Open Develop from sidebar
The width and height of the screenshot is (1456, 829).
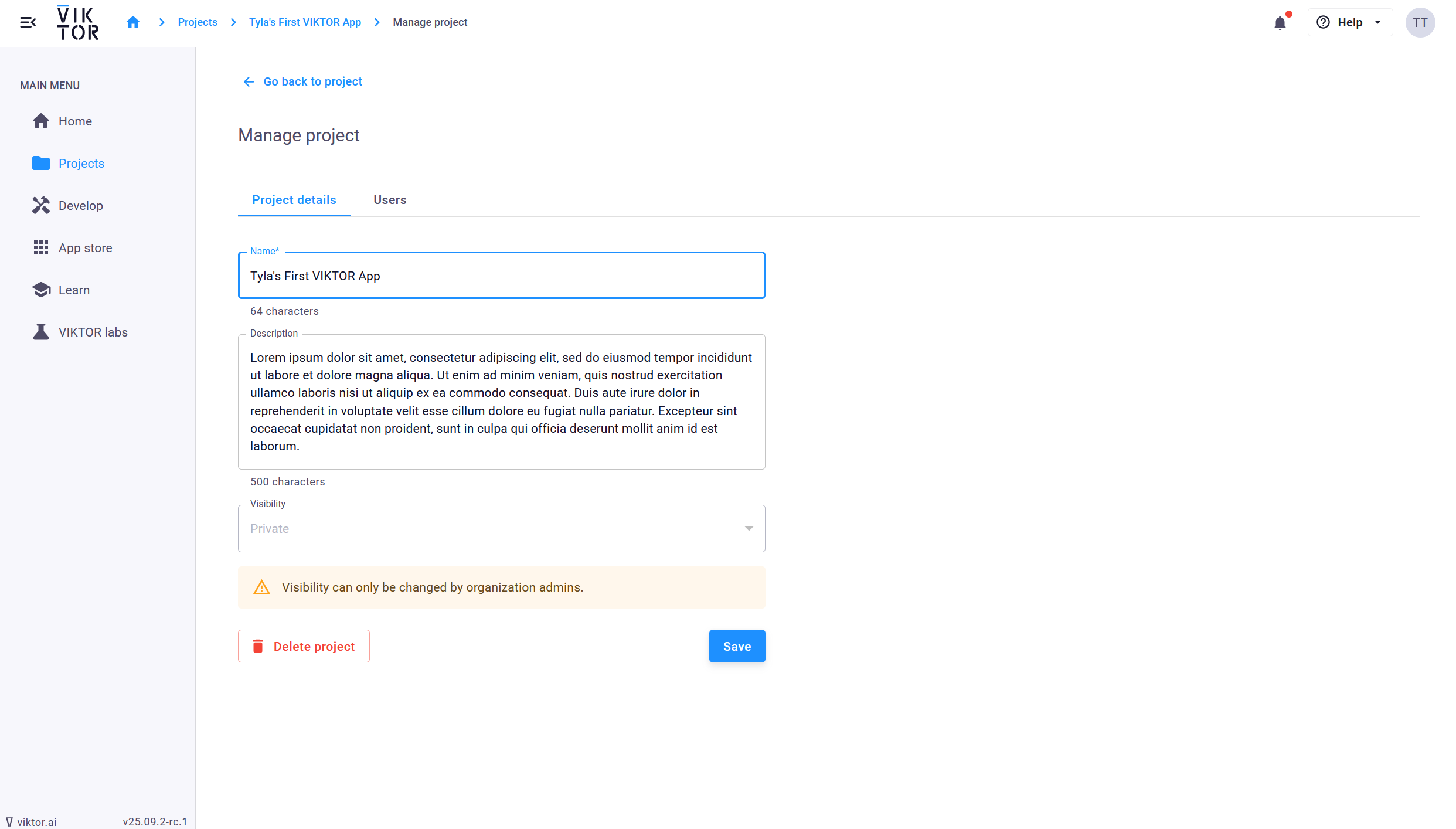[x=80, y=206]
